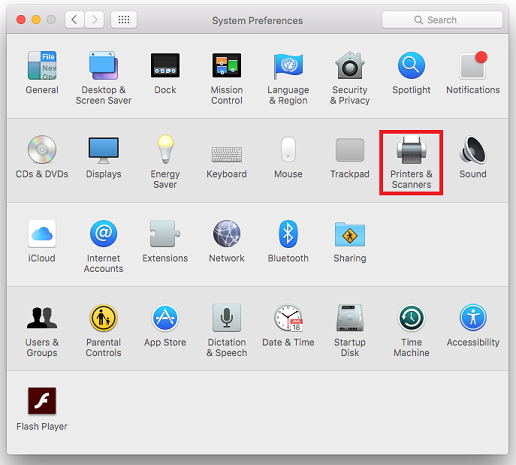Open the Extensions preferences icon
The image size is (516, 465).
click(165, 234)
